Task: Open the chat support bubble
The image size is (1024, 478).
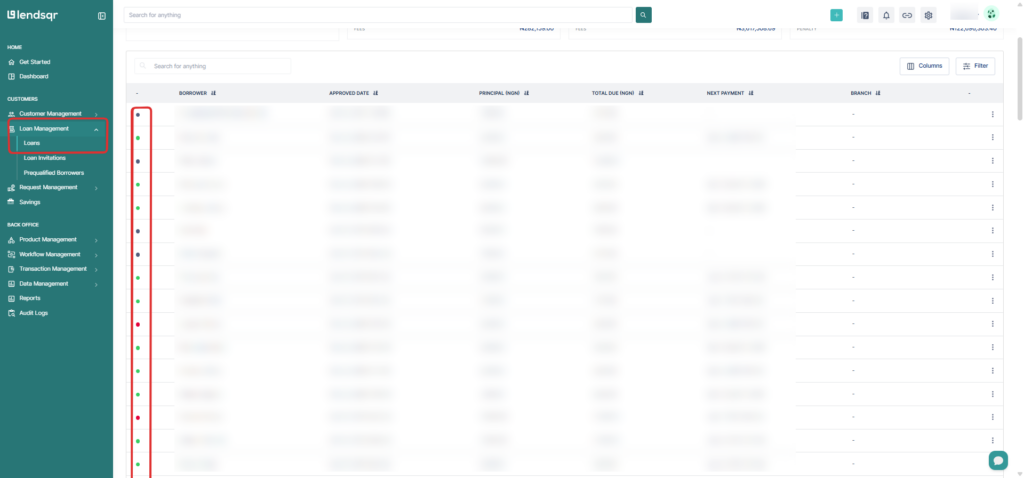Action: pos(997,460)
